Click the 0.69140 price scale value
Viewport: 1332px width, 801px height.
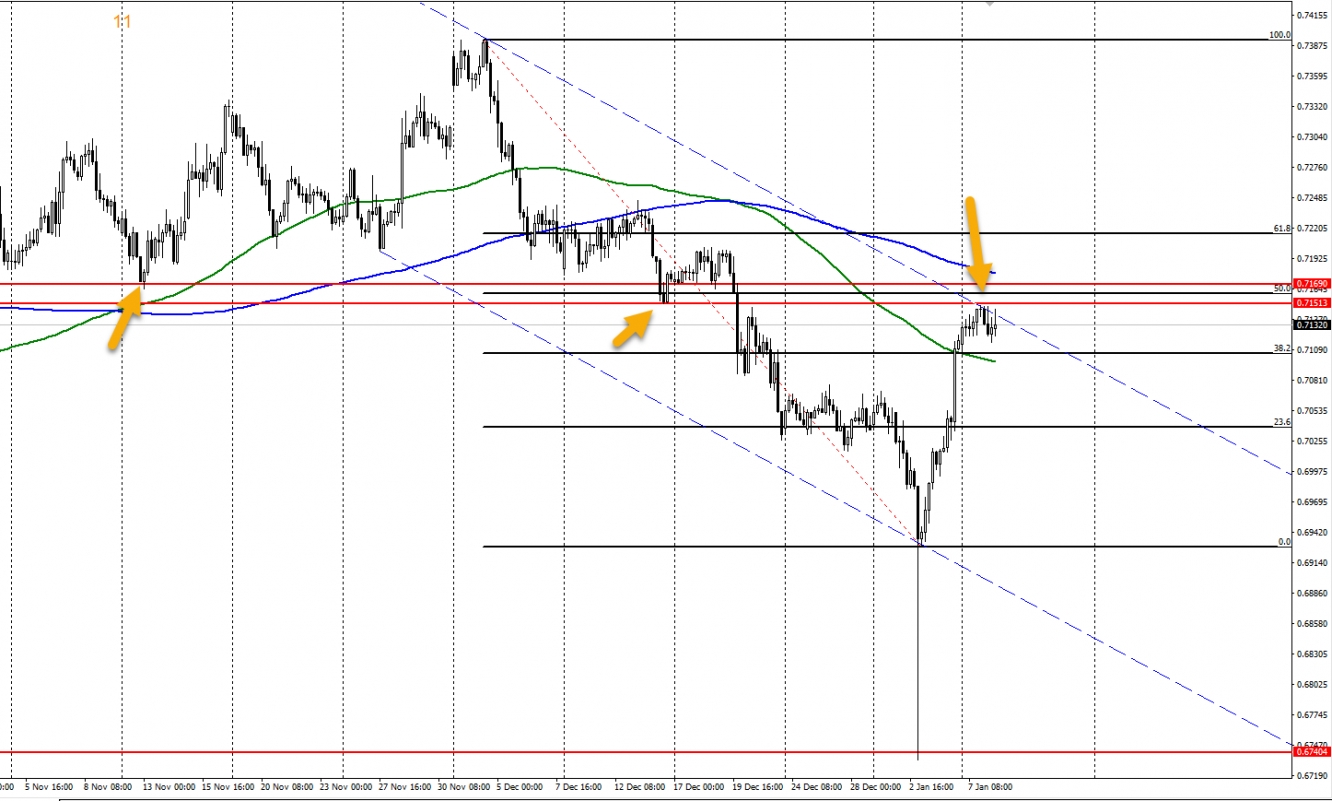click(1312, 564)
